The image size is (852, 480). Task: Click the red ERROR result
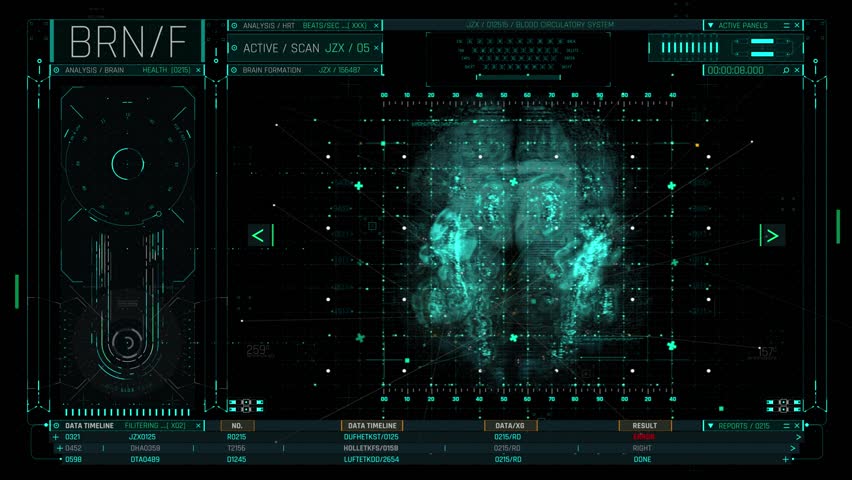pos(644,437)
